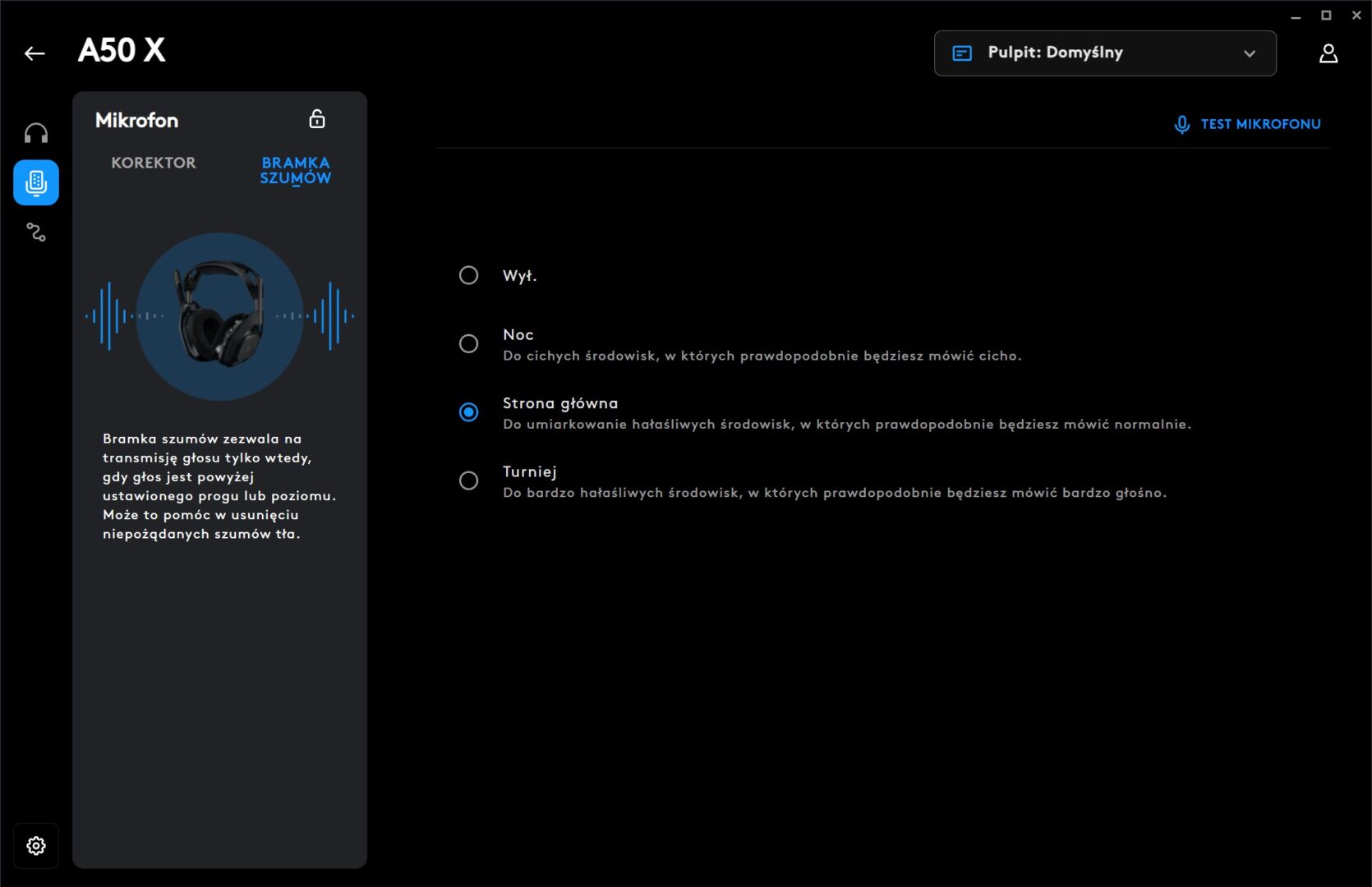Viewport: 1372px width, 887px height.
Task: Expand profile list via chevron arrow
Action: 1249,53
